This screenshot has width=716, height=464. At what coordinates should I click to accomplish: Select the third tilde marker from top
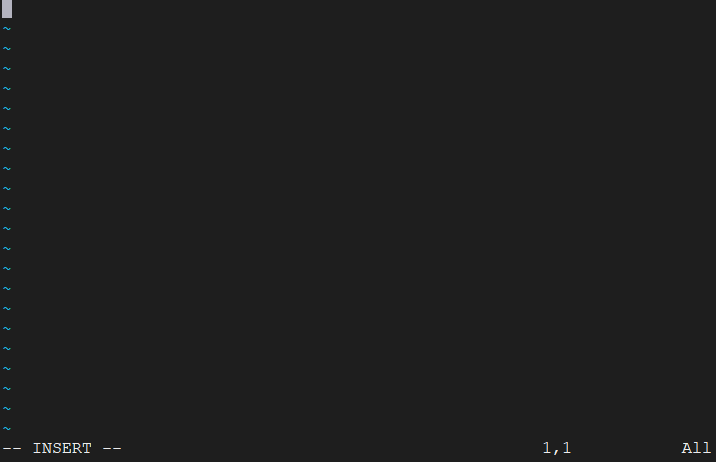7,69
